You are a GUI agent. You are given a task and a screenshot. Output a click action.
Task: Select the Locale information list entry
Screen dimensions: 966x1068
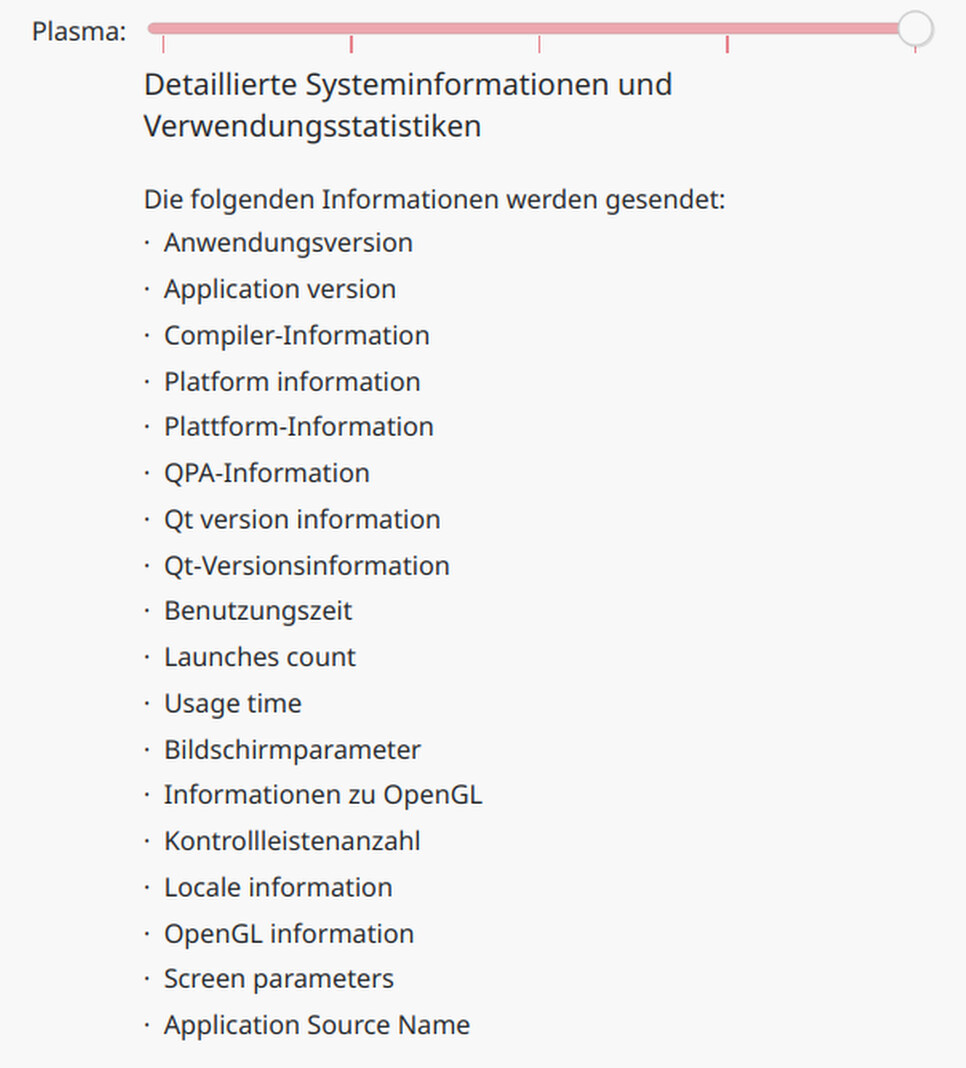coord(278,888)
